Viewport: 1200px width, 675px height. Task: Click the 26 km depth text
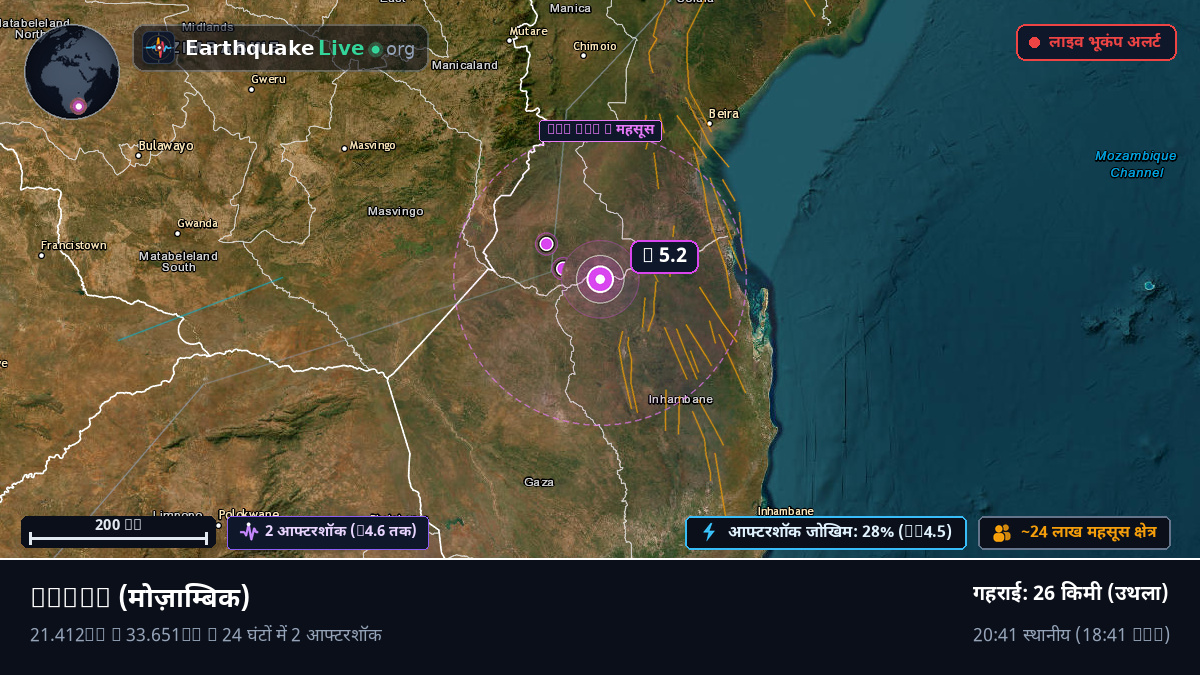coord(1071,593)
